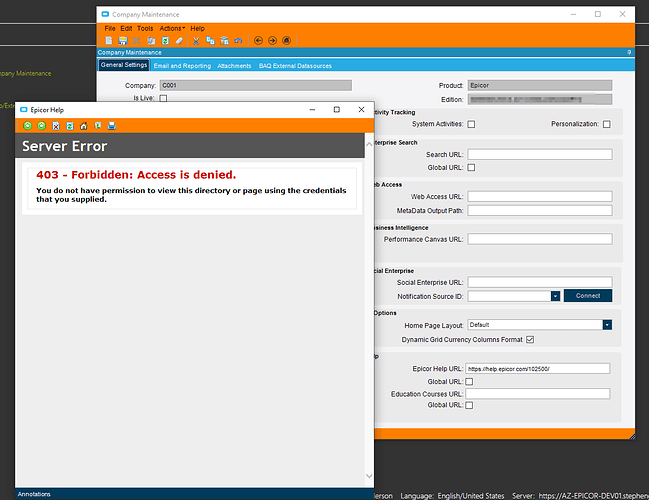
Task: Click the Annotations label in Help status bar
Action: tap(34, 494)
